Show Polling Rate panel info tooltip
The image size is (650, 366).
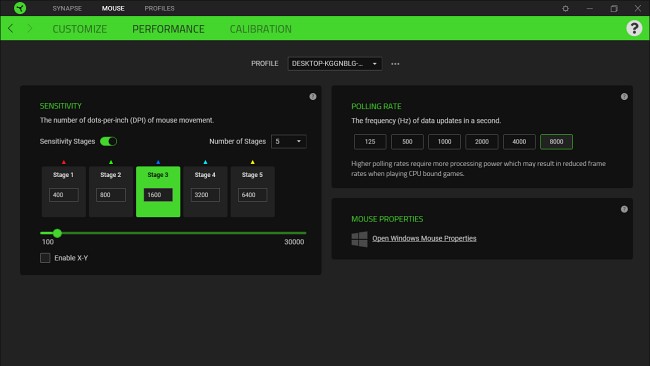pyautogui.click(x=624, y=97)
